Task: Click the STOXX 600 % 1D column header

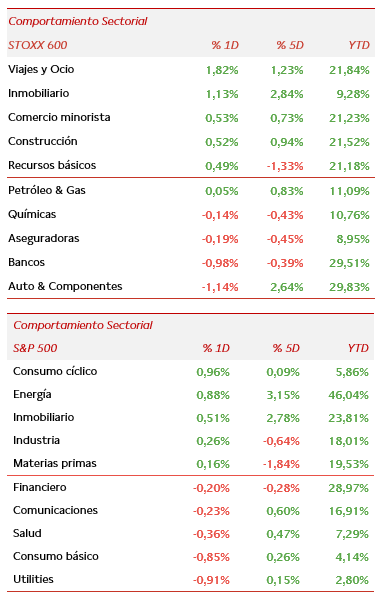Action: pos(225,45)
